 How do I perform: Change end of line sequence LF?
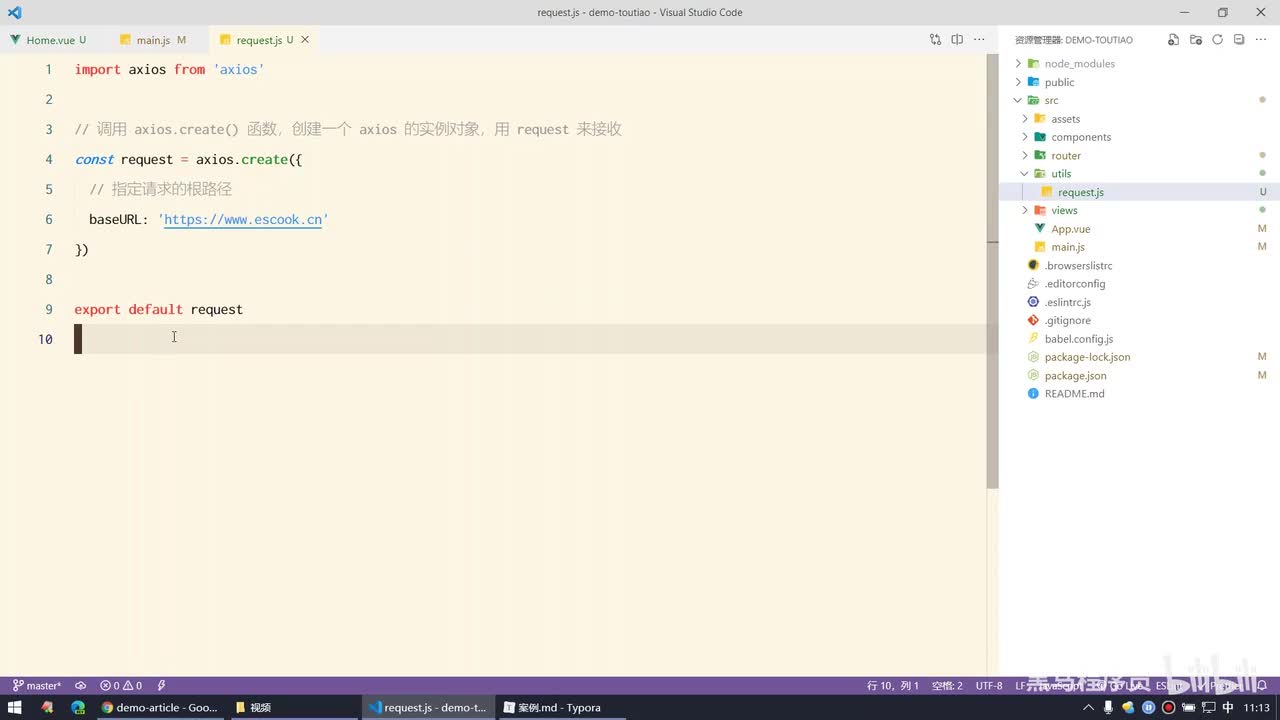1021,686
